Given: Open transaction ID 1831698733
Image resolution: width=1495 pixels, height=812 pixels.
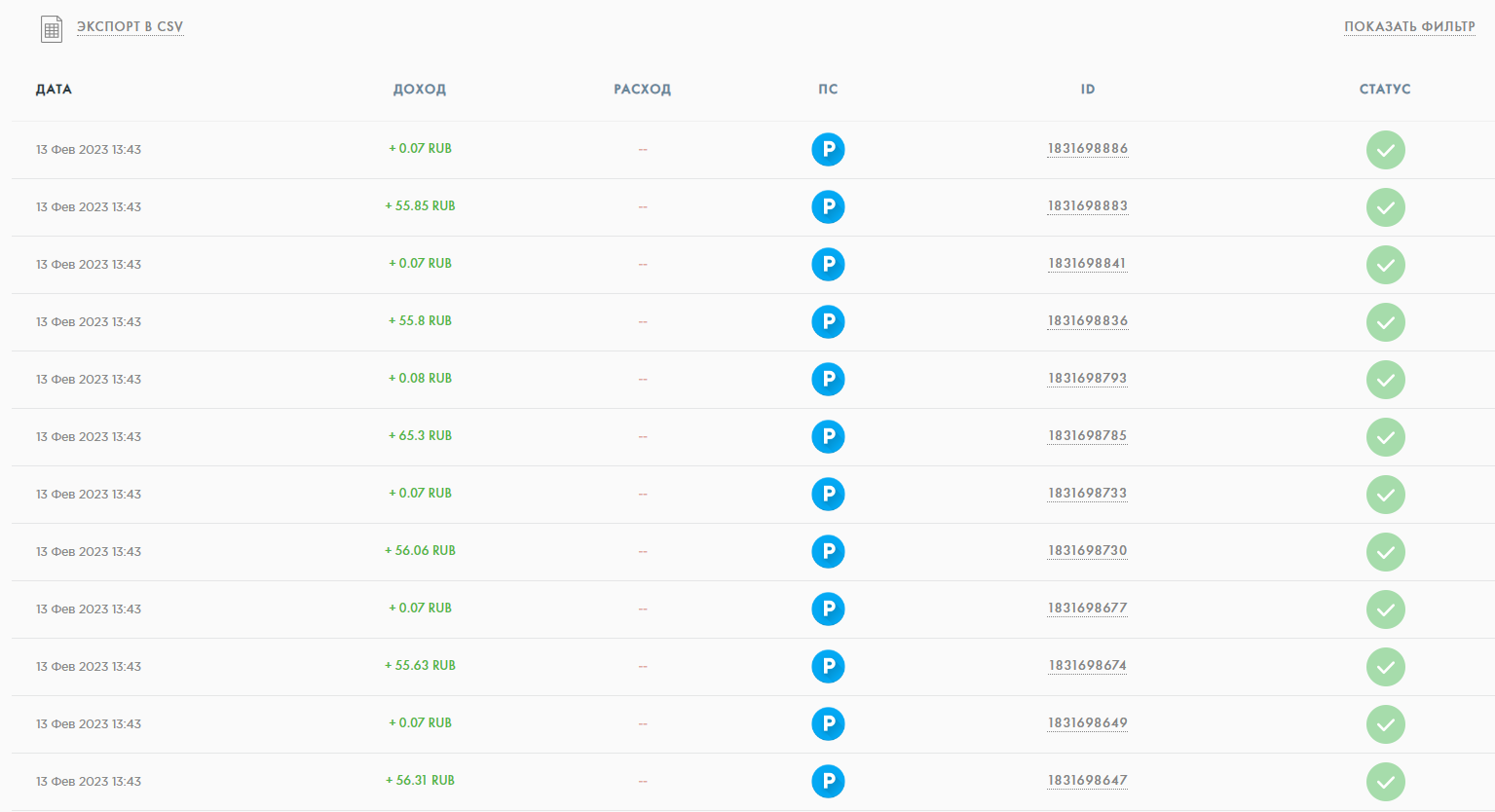Looking at the screenshot, I should click(1088, 494).
